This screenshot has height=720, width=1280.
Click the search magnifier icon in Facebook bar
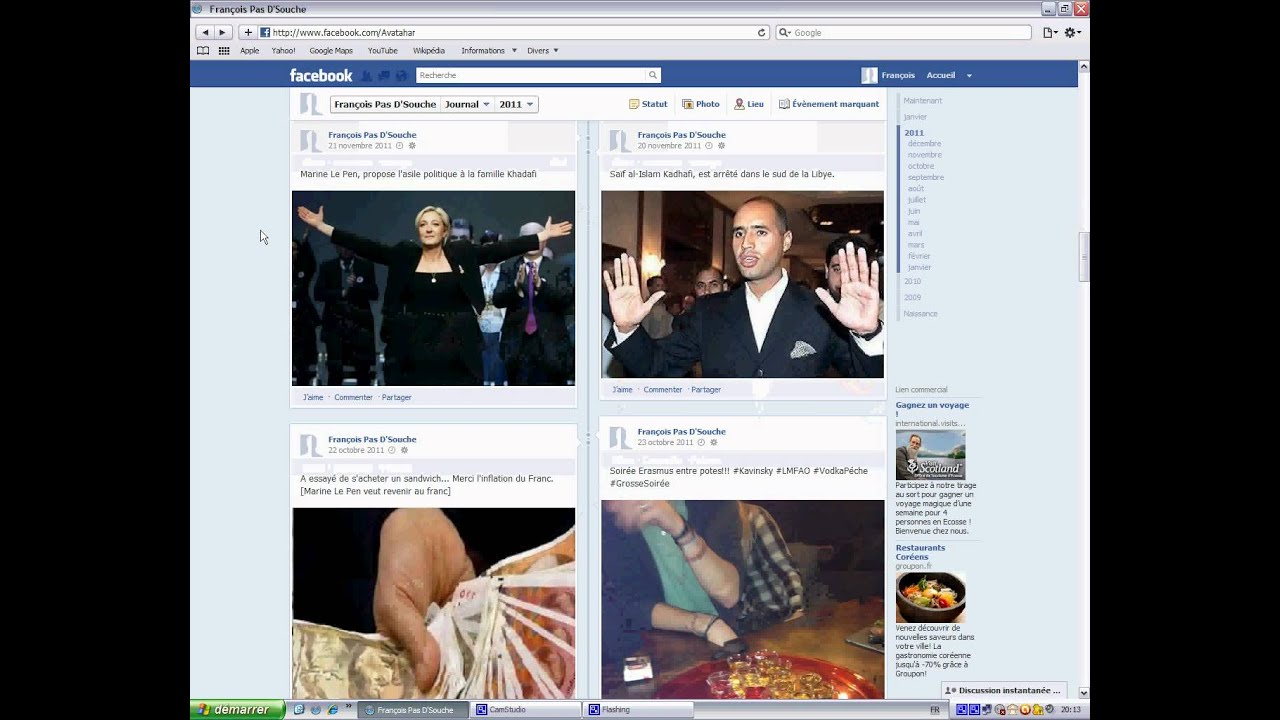(x=652, y=75)
